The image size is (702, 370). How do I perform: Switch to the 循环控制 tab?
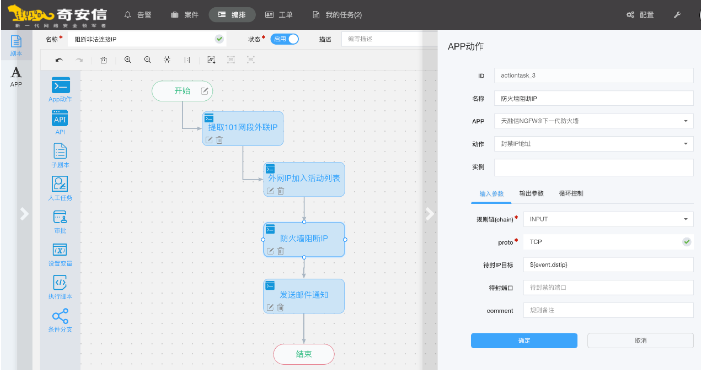(x=571, y=194)
